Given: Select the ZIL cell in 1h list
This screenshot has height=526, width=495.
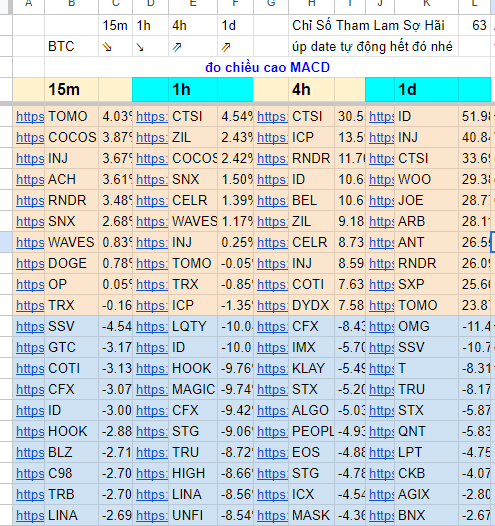Looking at the screenshot, I should tap(193, 138).
